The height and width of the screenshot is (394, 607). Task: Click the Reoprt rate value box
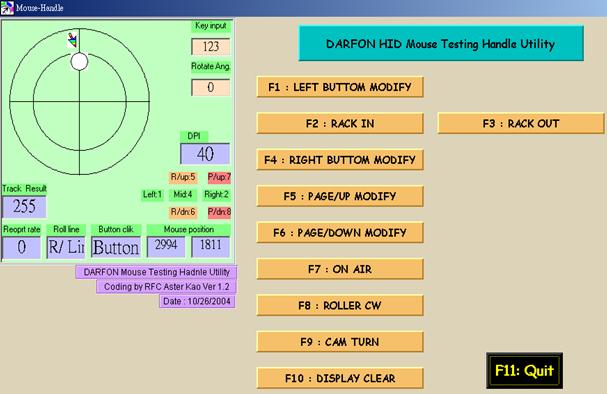[x=21, y=247]
